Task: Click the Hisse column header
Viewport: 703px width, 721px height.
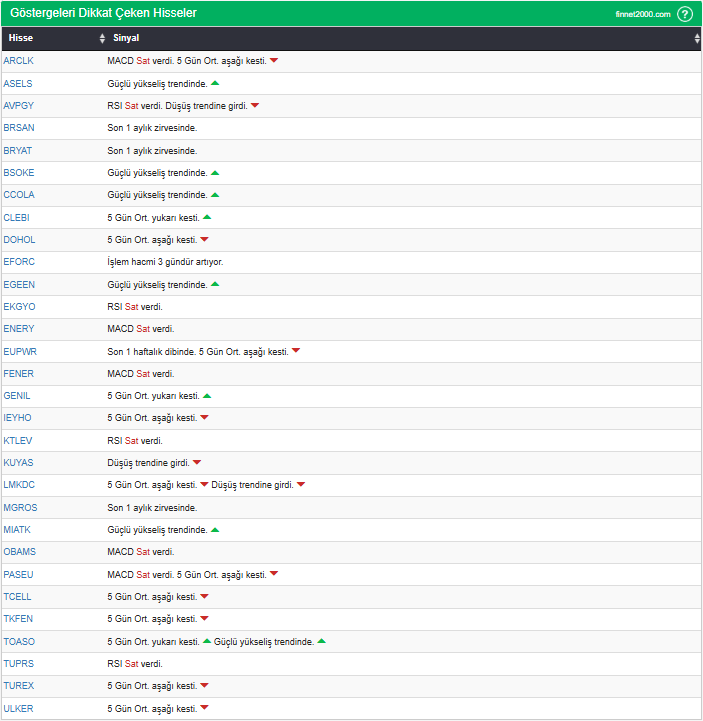Action: click(21, 38)
